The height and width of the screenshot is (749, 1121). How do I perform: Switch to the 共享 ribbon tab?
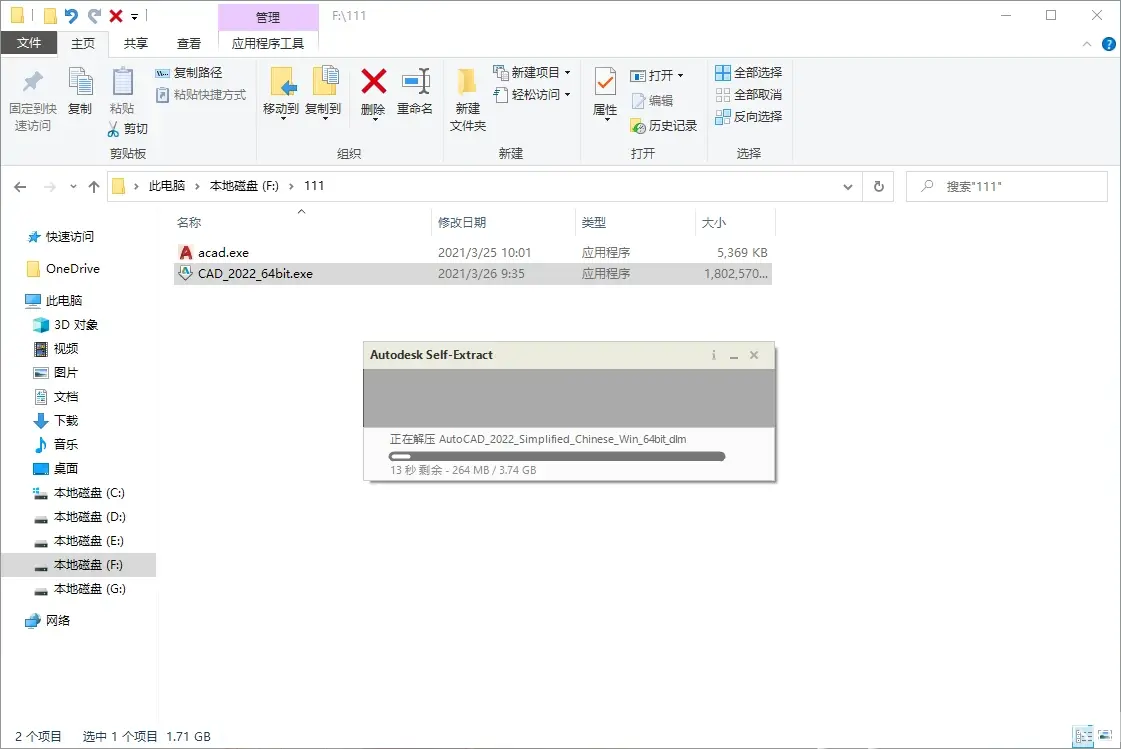(136, 44)
